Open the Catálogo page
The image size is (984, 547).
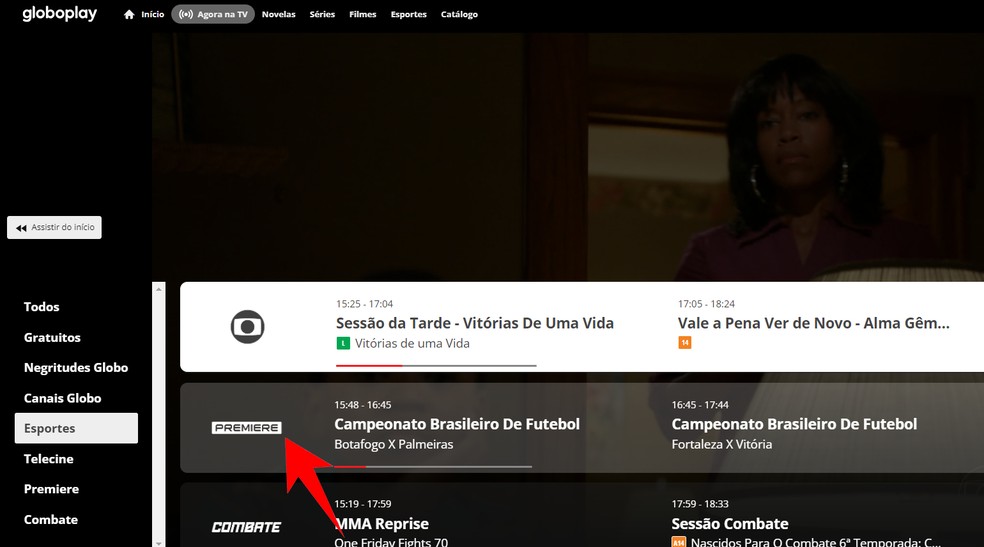459,14
